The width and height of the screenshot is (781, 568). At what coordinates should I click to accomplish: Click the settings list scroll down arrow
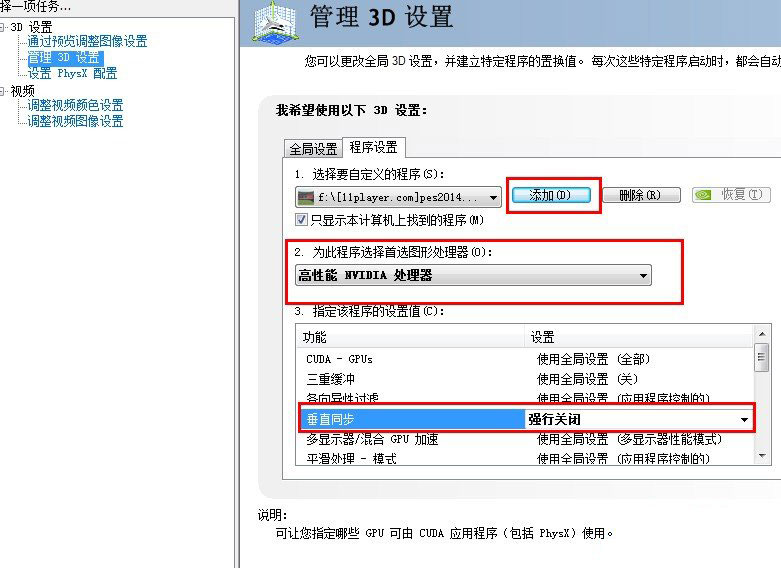click(x=762, y=456)
